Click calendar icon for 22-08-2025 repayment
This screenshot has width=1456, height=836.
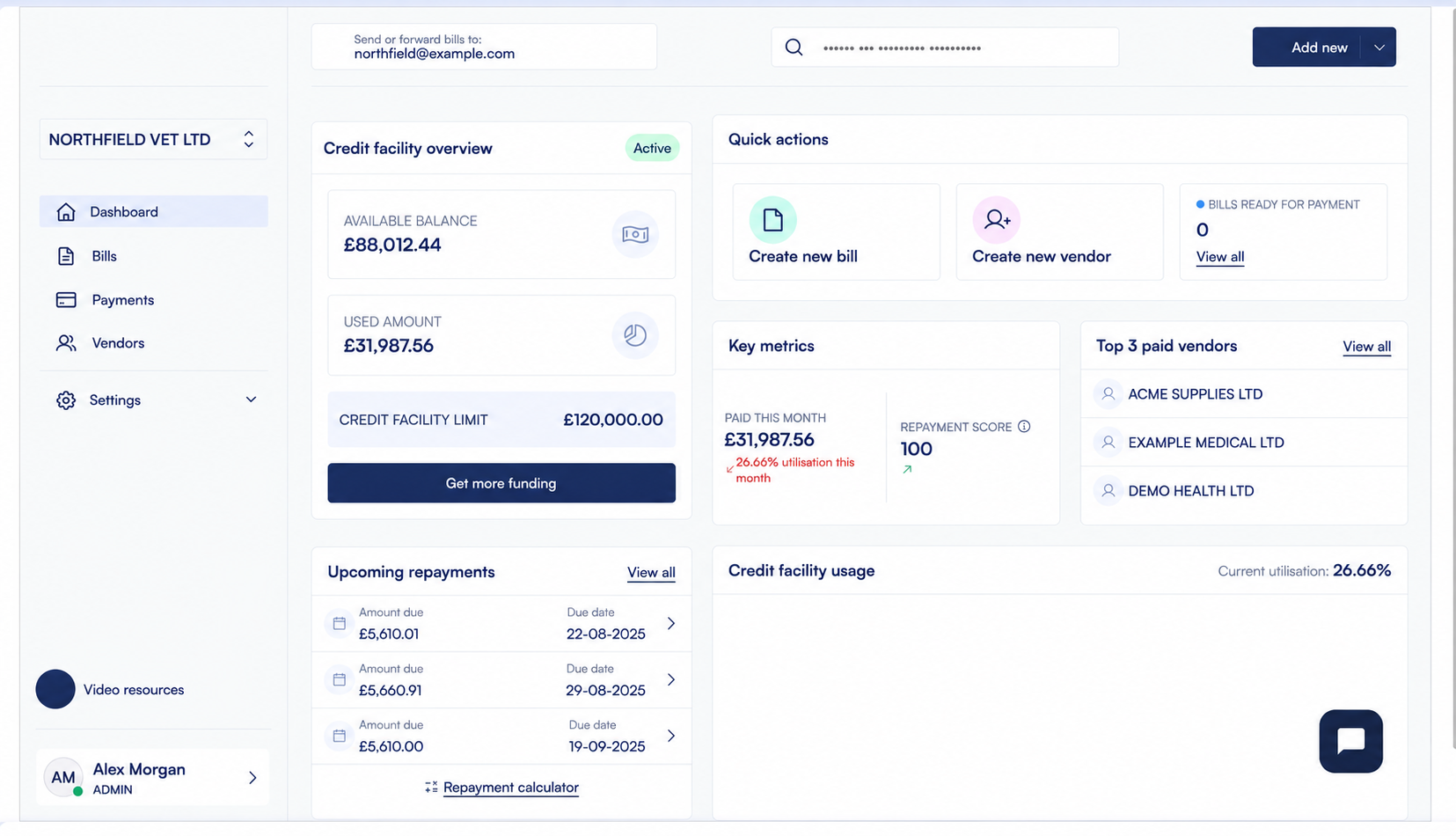339,624
